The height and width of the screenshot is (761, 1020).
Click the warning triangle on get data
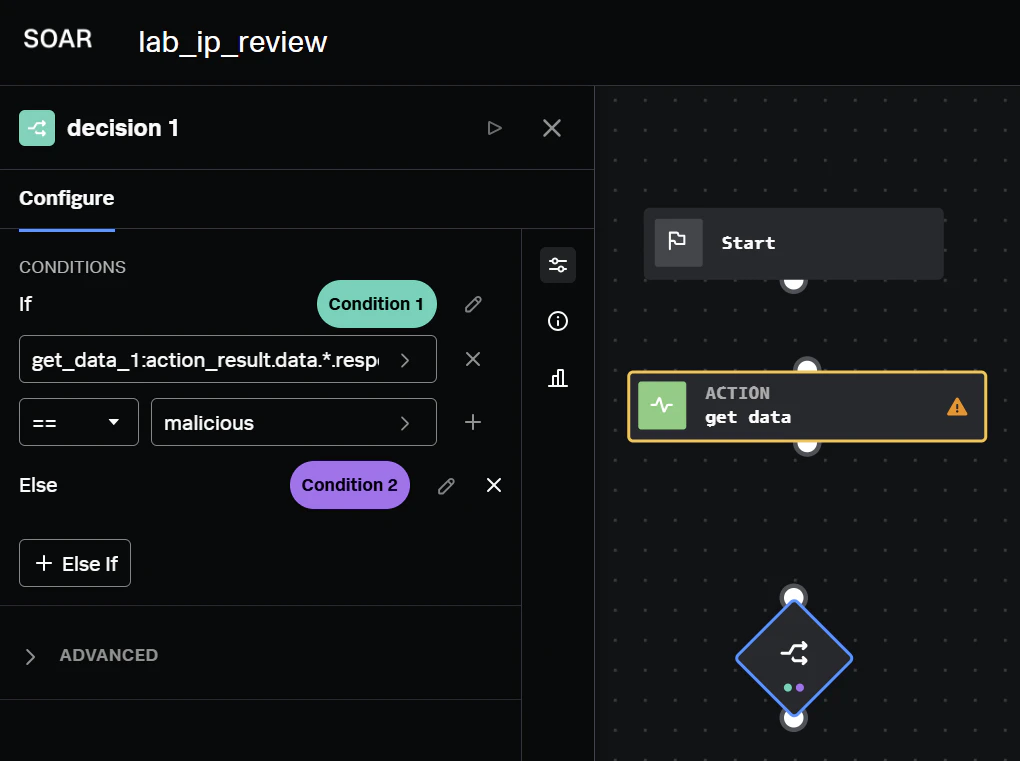[x=957, y=407]
